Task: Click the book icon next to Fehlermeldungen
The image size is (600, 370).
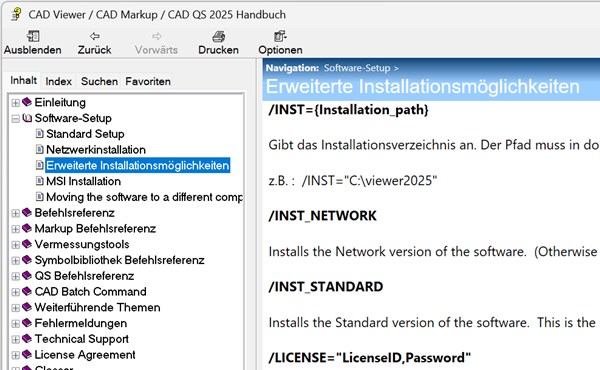Action: coord(26,323)
